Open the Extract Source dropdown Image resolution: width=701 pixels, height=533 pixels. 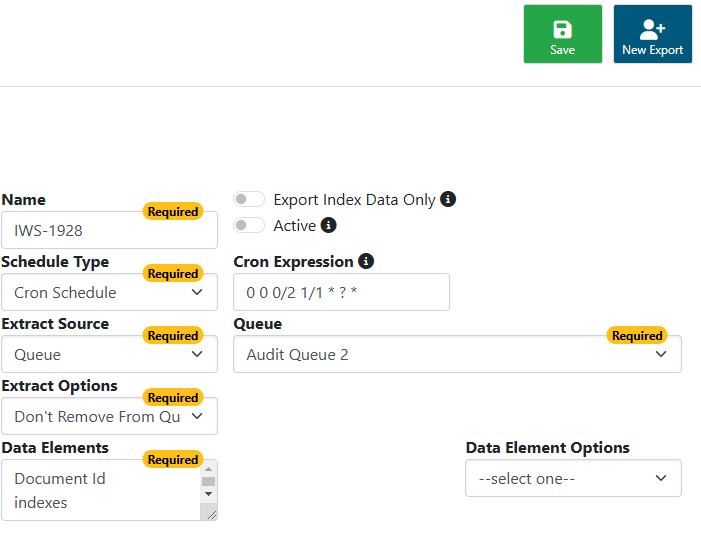tap(110, 354)
